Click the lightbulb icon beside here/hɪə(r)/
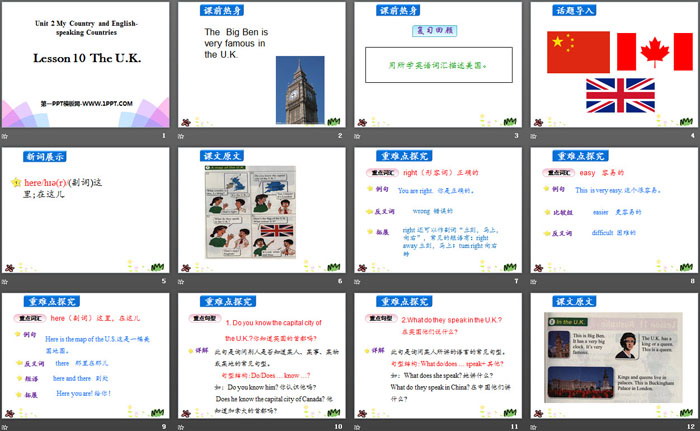The height and width of the screenshot is (431, 700). tap(16, 184)
